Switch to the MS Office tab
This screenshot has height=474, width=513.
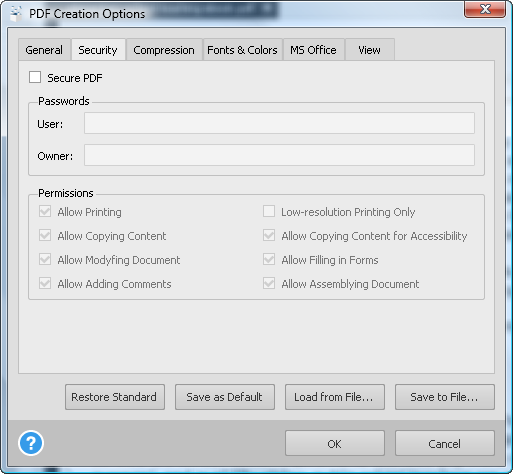[x=313, y=50]
